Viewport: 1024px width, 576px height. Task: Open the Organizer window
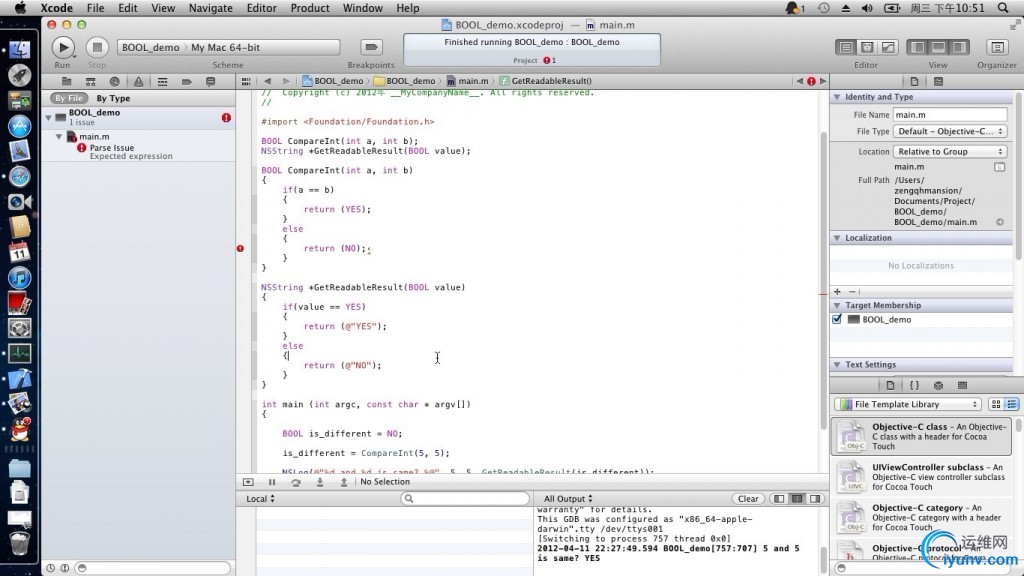click(x=996, y=47)
